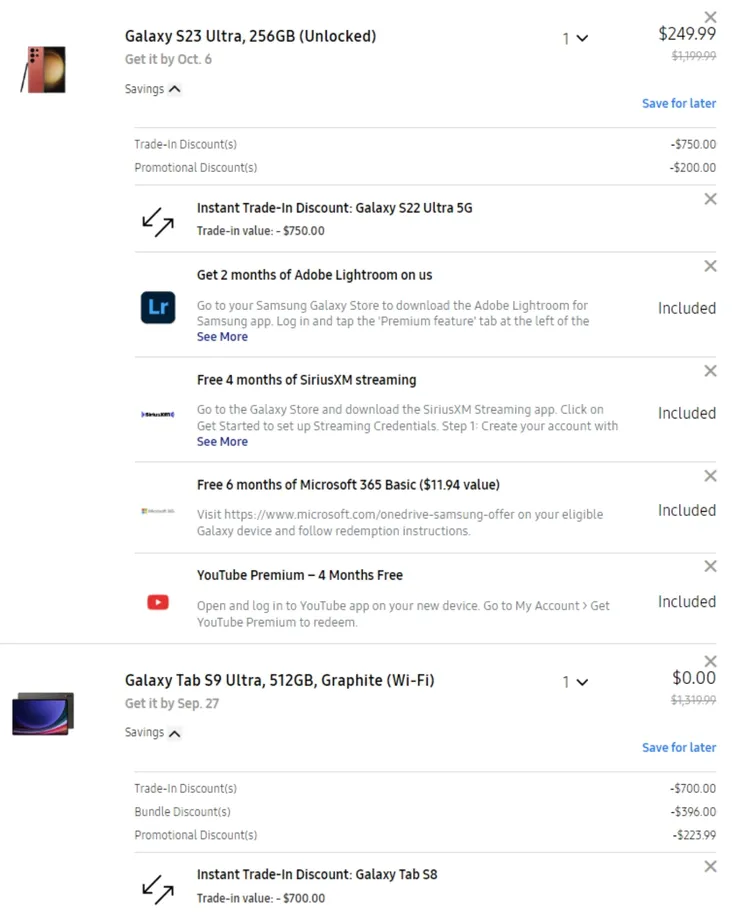Click the $249.99 price of Galaxy S23 Ultra

tap(687, 34)
